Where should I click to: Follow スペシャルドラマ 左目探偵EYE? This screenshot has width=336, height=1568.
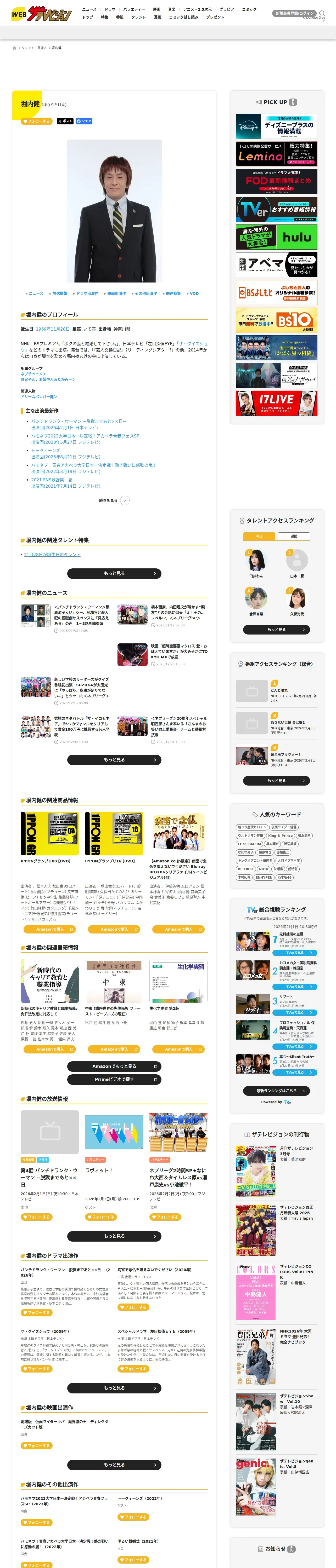coord(133,1368)
